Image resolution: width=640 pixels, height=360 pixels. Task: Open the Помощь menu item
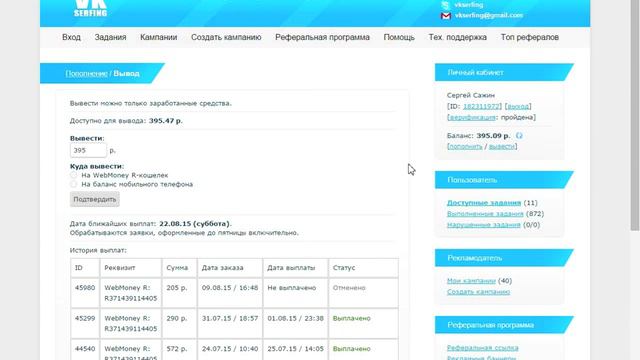399,37
